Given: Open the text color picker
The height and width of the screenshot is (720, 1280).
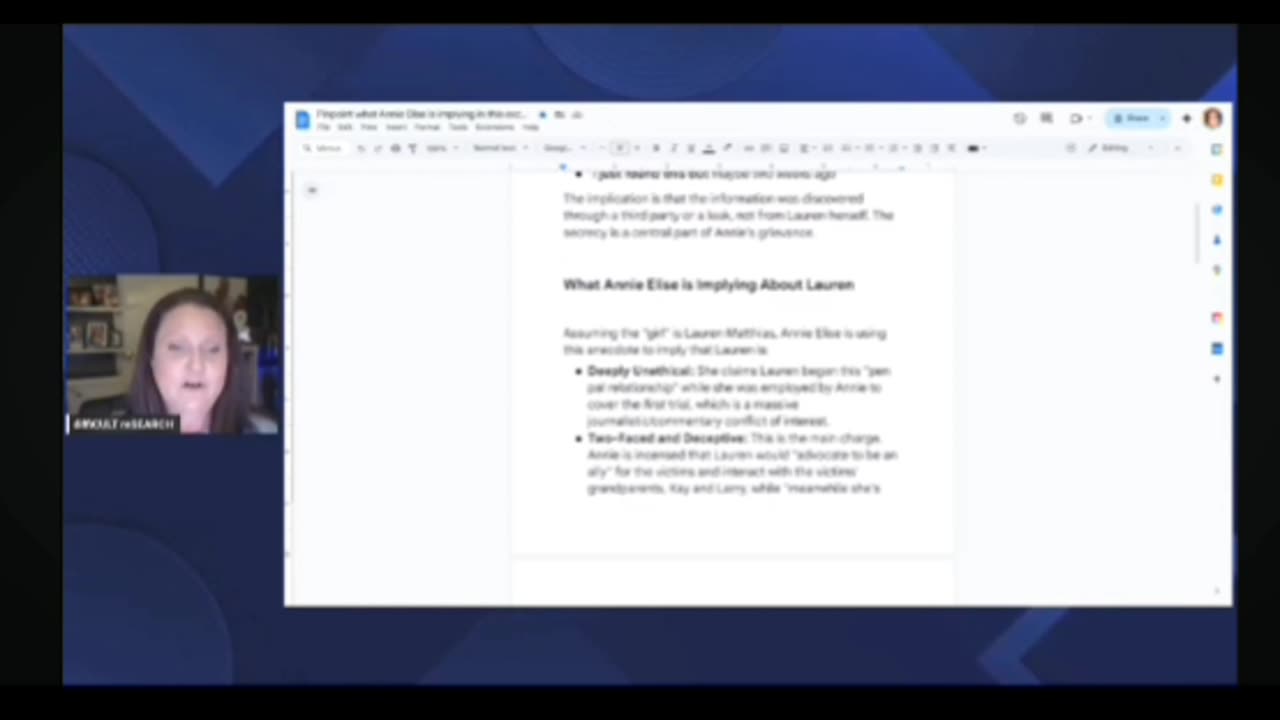Looking at the screenshot, I should click(x=708, y=148).
